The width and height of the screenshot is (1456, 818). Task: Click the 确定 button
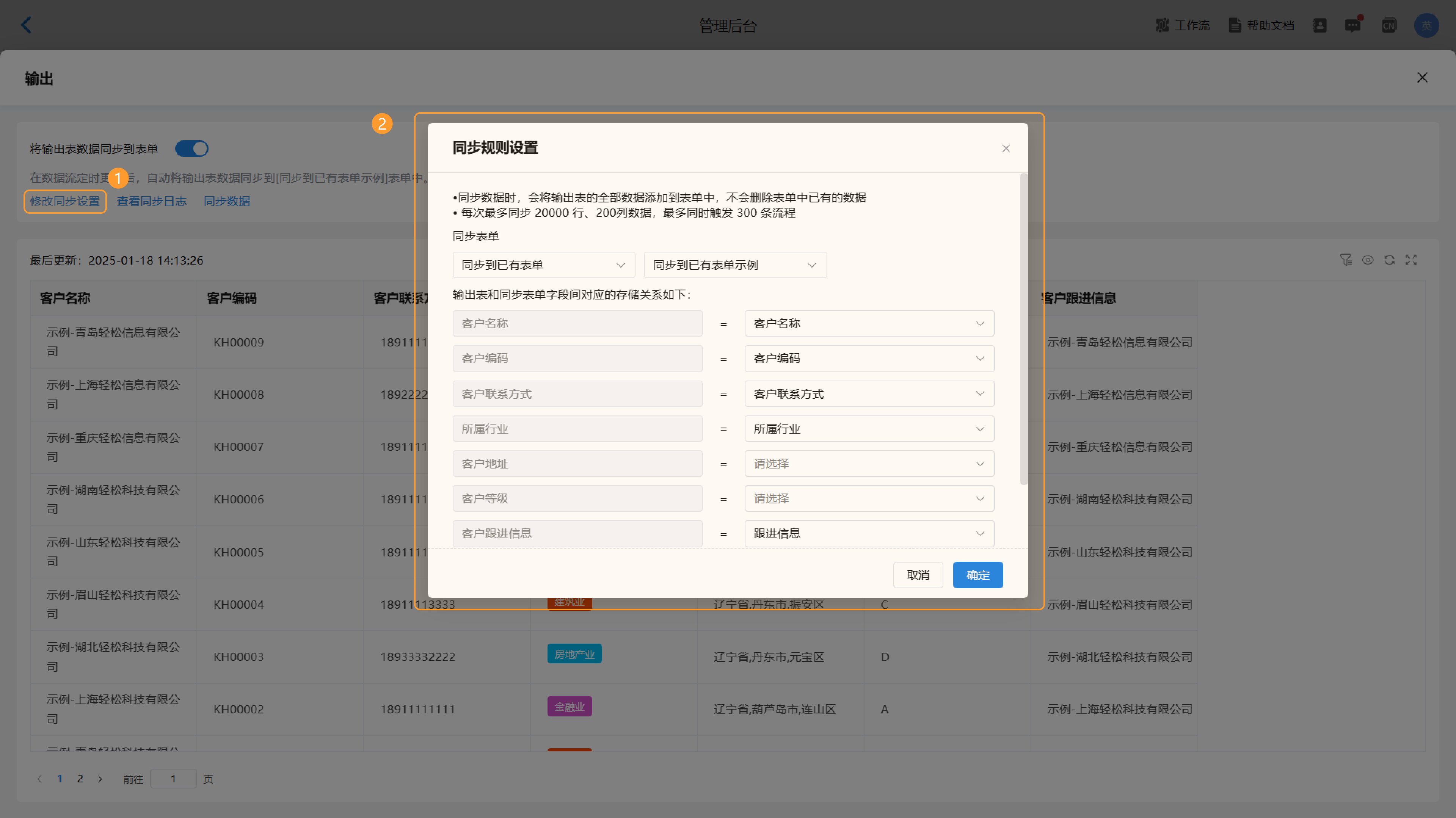(x=977, y=575)
